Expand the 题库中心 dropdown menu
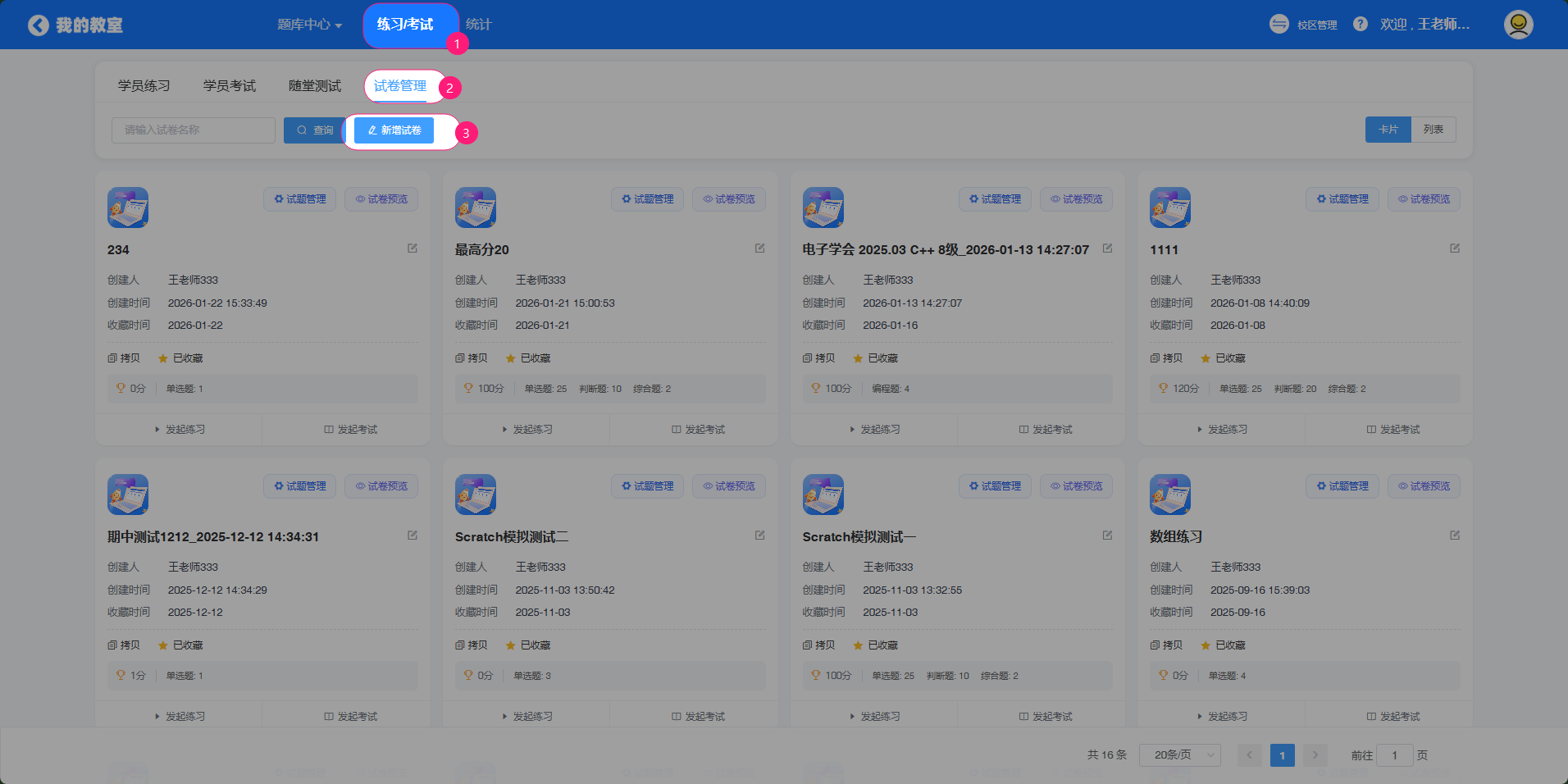Viewport: 1568px width, 784px height. click(x=309, y=25)
